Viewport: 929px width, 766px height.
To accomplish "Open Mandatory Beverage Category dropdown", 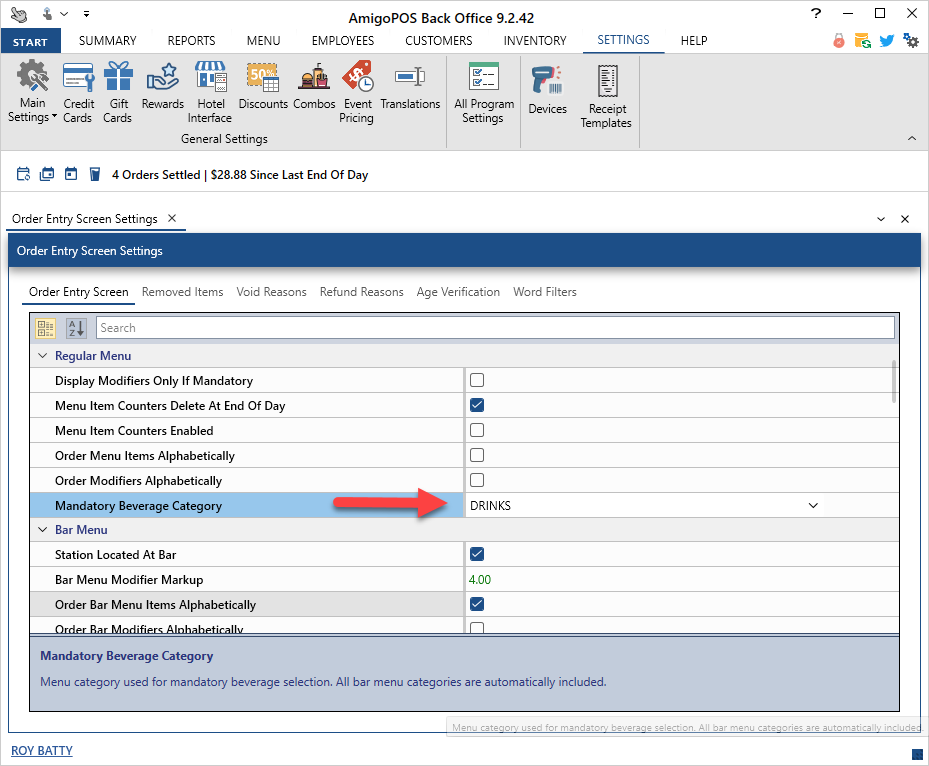I will (x=812, y=506).
